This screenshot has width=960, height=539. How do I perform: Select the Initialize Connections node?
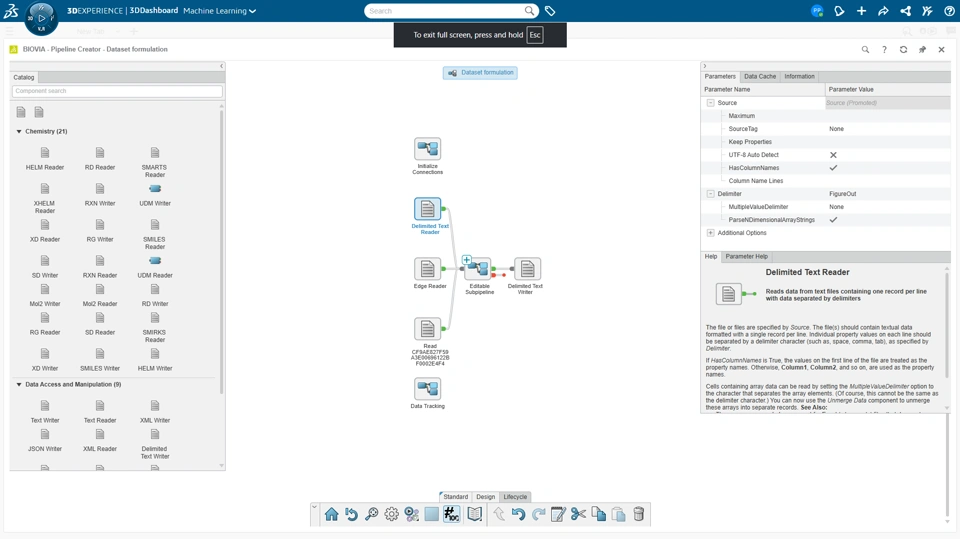tap(427, 149)
